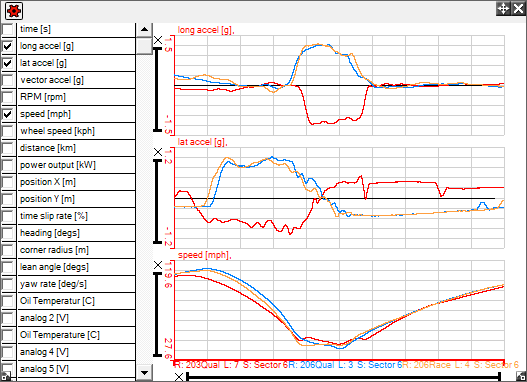Select the 'wheel speed [kph]' variable label
This screenshot has height=382, width=527.
pos(57,131)
